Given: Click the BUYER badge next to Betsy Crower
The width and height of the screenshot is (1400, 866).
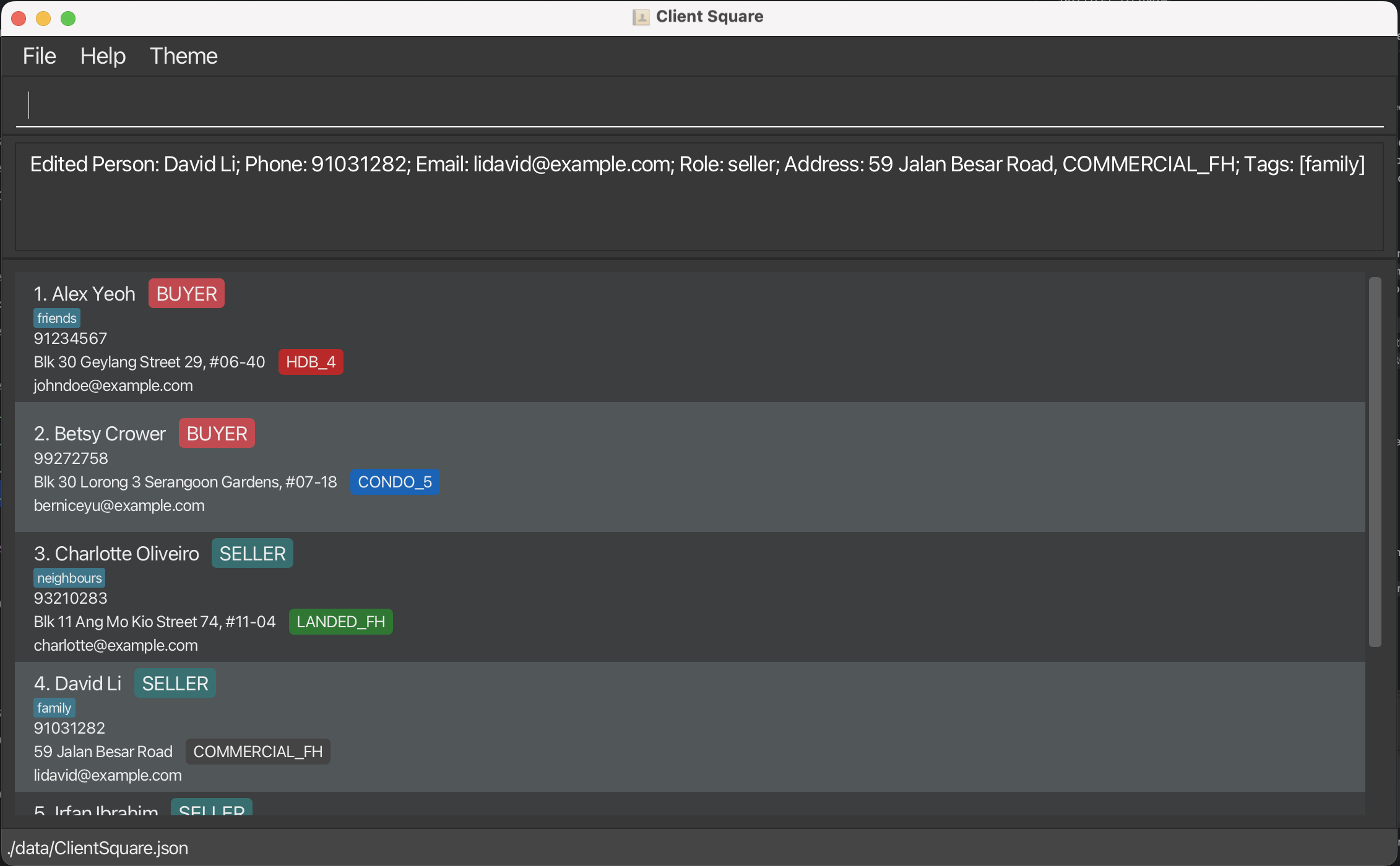Looking at the screenshot, I should click(x=217, y=434).
